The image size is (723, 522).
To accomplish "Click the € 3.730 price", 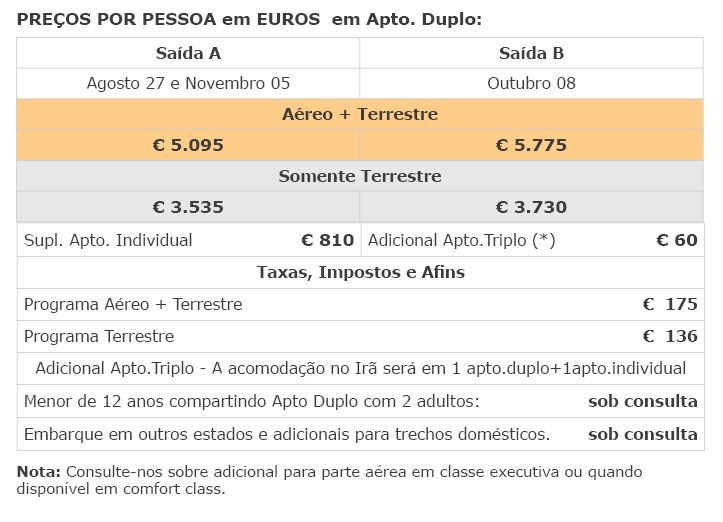I will [531, 207].
